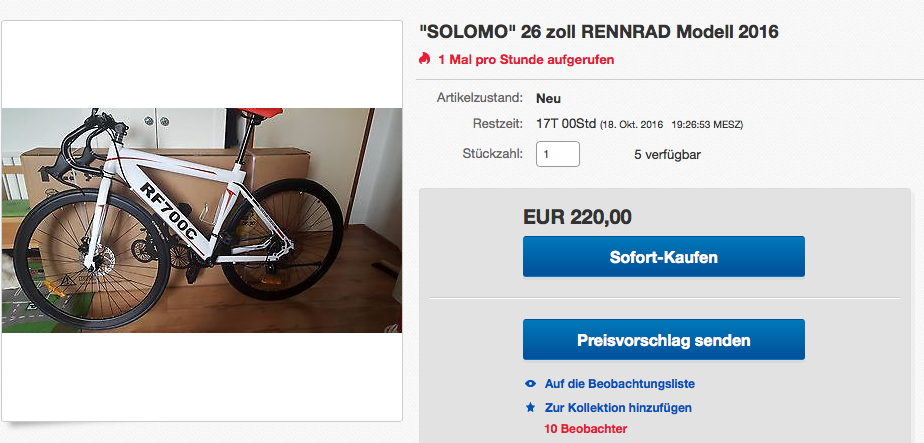Click the Neu condition value
The image size is (924, 443).
click(x=548, y=98)
